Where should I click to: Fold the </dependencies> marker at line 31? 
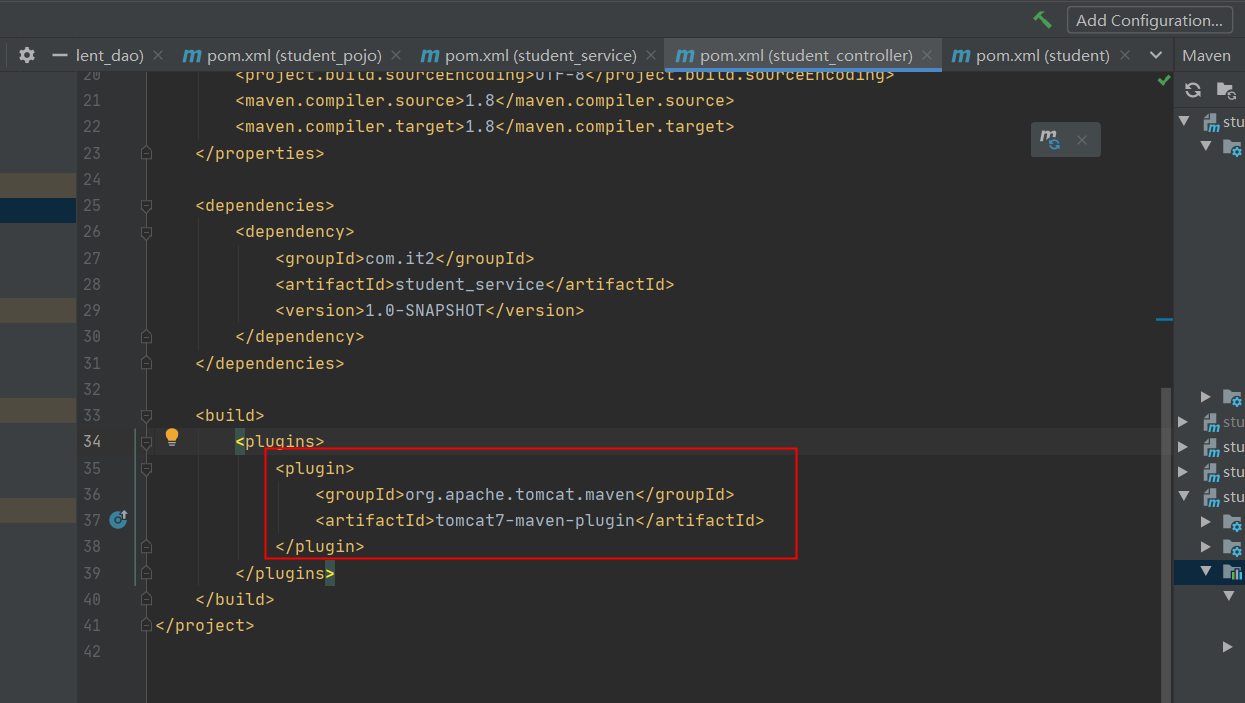pyautogui.click(x=147, y=362)
